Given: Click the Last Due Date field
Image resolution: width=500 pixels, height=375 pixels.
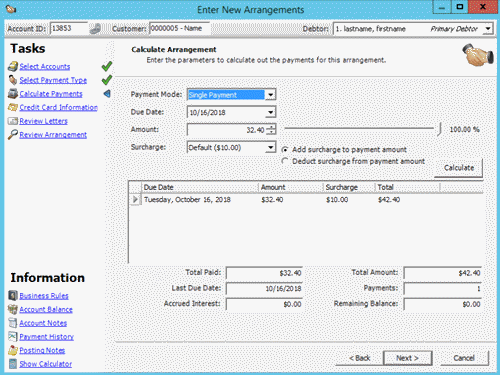Looking at the screenshot, I should 264,289.
